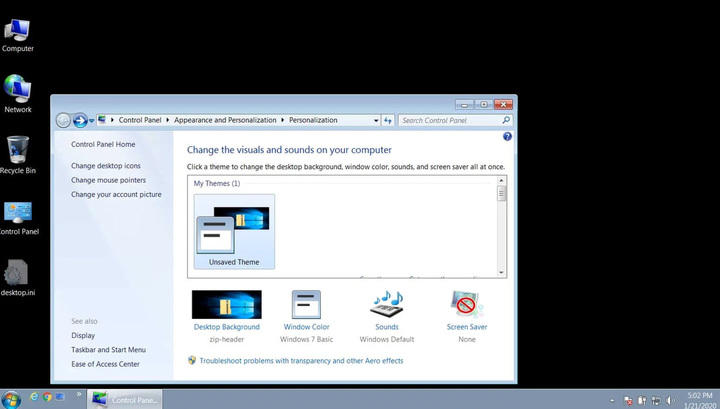Open Taskbar and Start Menu link

point(108,349)
